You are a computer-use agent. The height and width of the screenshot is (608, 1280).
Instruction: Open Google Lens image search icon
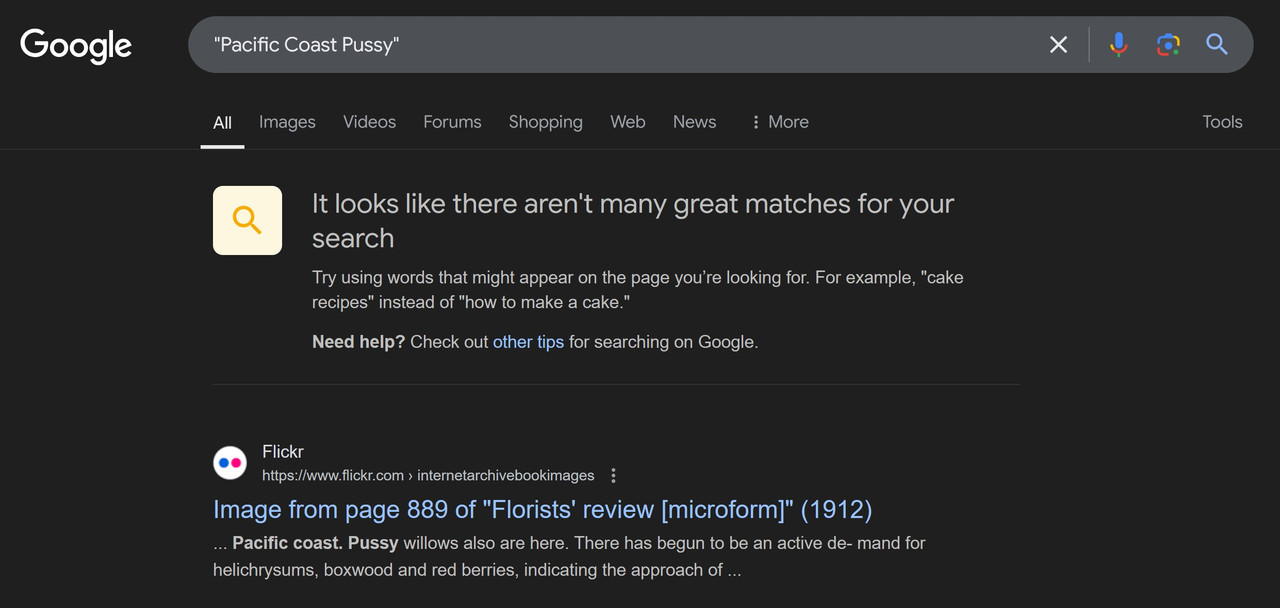tap(1168, 44)
